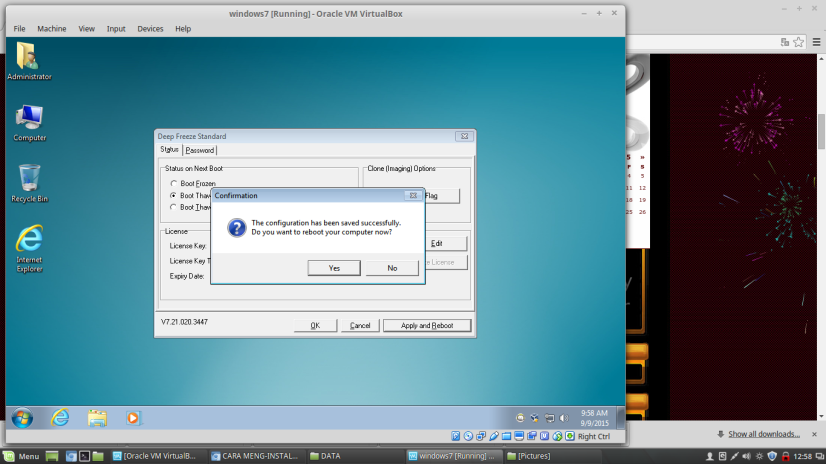Click the network tray icon in Windows
Image resolution: width=826 pixels, height=464 pixels.
click(549, 418)
